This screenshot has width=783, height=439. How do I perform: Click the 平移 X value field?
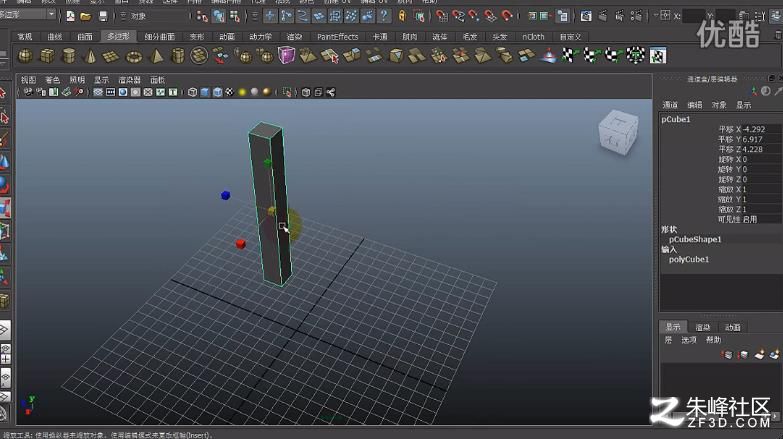(762, 129)
